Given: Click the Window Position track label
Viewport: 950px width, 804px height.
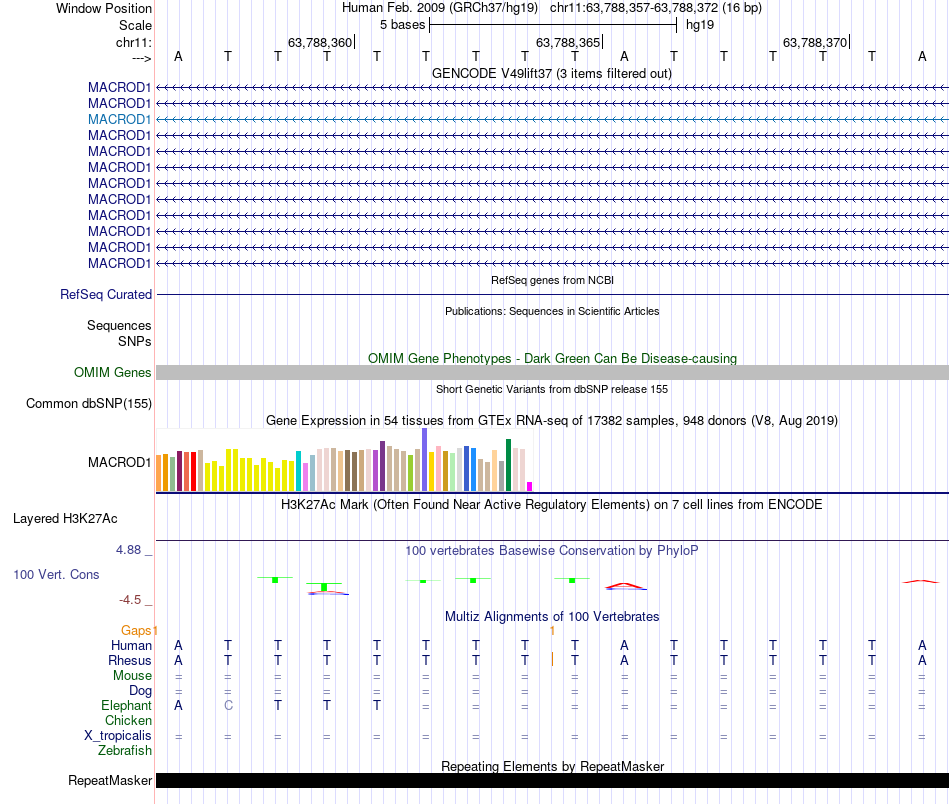Looking at the screenshot, I should tap(104, 8).
